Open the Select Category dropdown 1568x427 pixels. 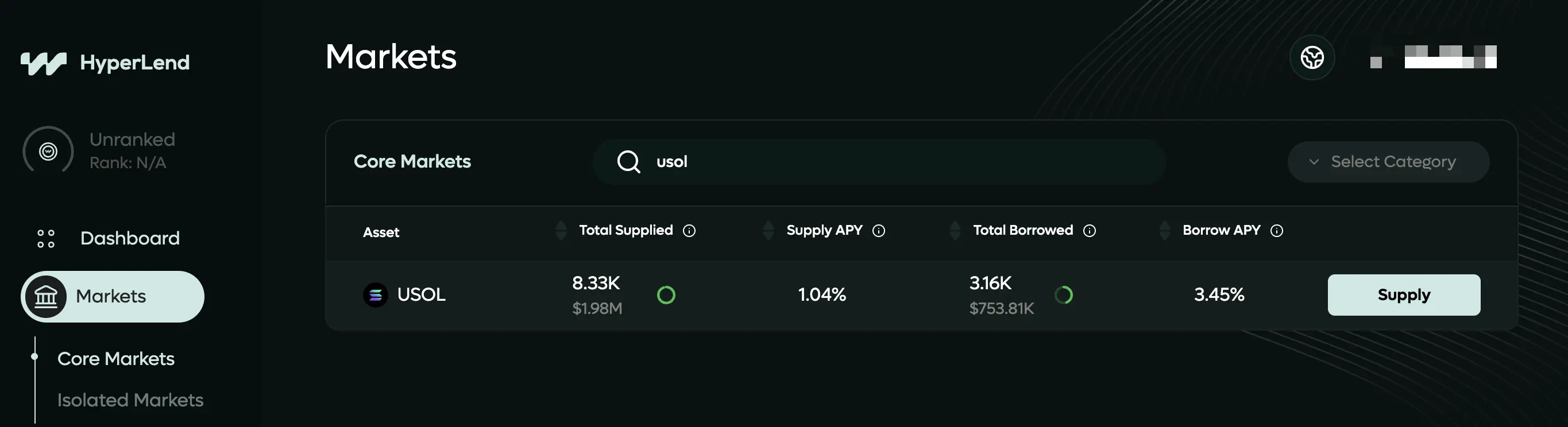point(1388,162)
